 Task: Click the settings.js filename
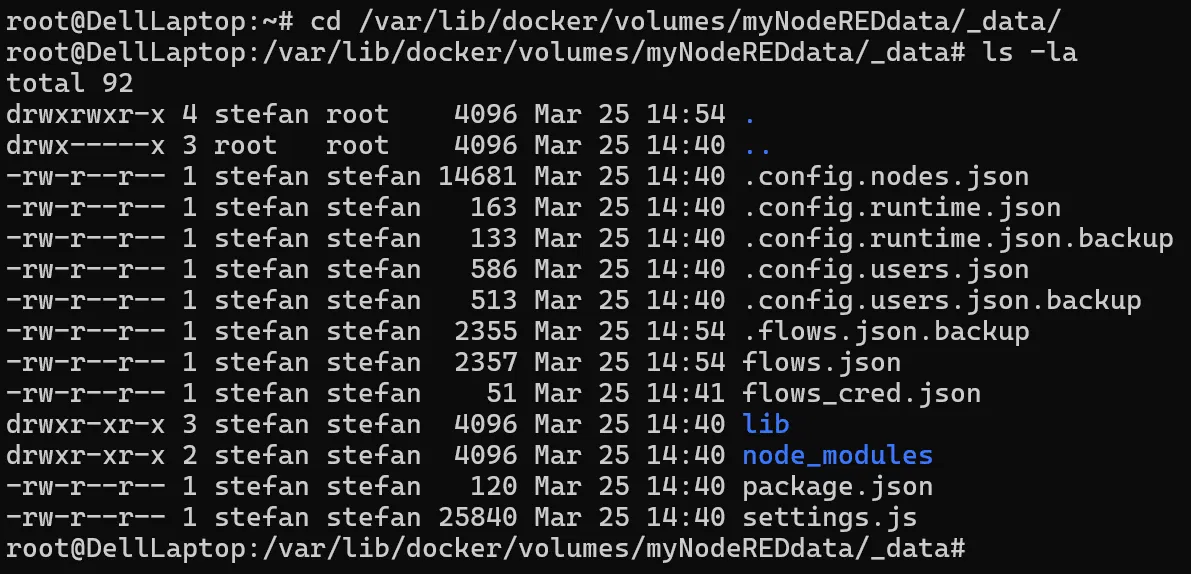[829, 518]
